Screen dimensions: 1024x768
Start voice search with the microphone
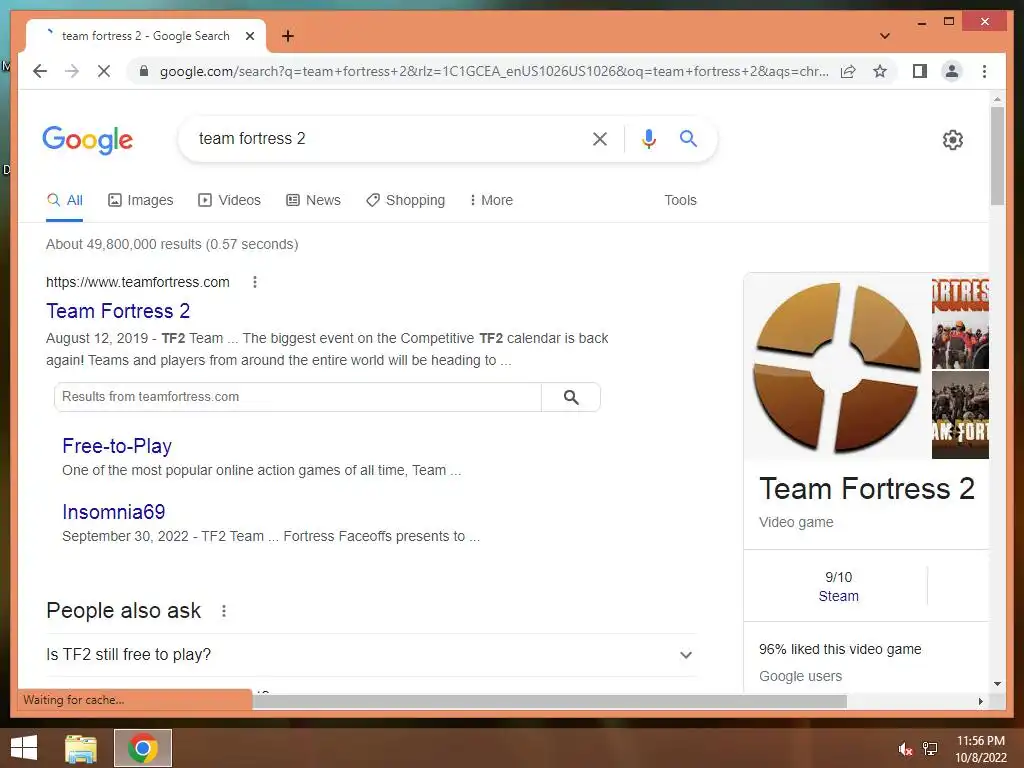[648, 138]
